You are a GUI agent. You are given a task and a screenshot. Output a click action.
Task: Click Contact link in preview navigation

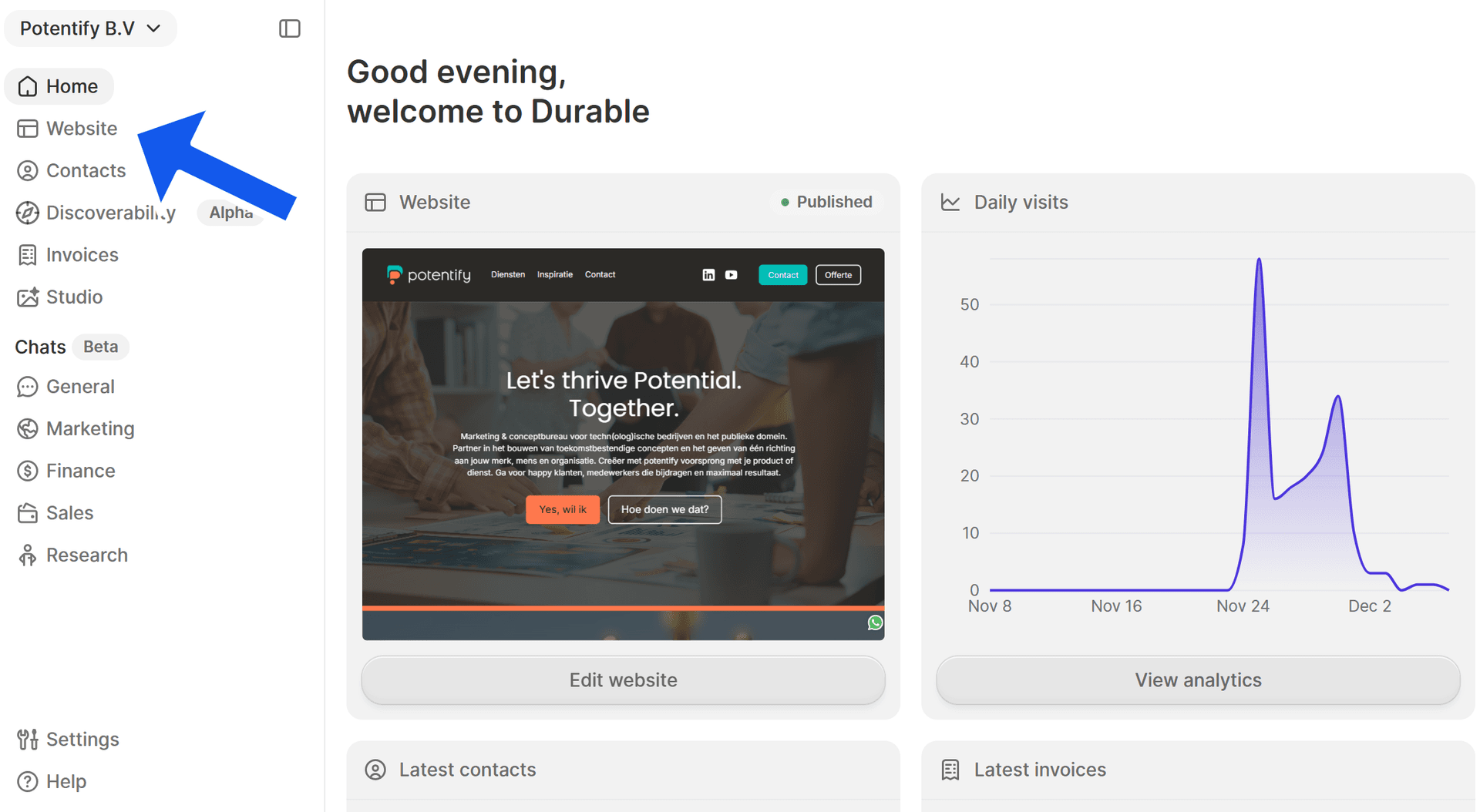600,275
